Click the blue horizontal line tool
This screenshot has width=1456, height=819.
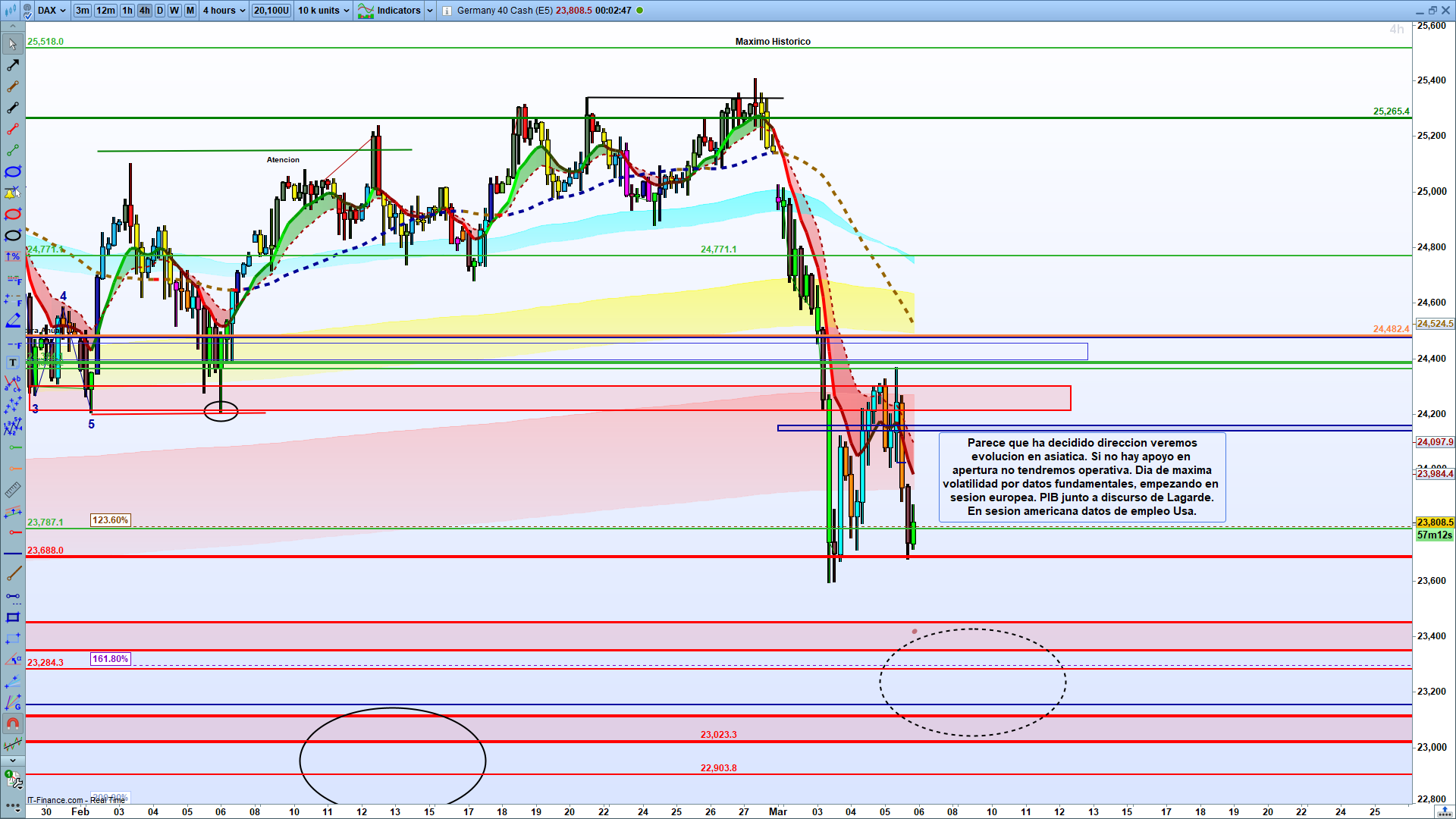pos(12,554)
